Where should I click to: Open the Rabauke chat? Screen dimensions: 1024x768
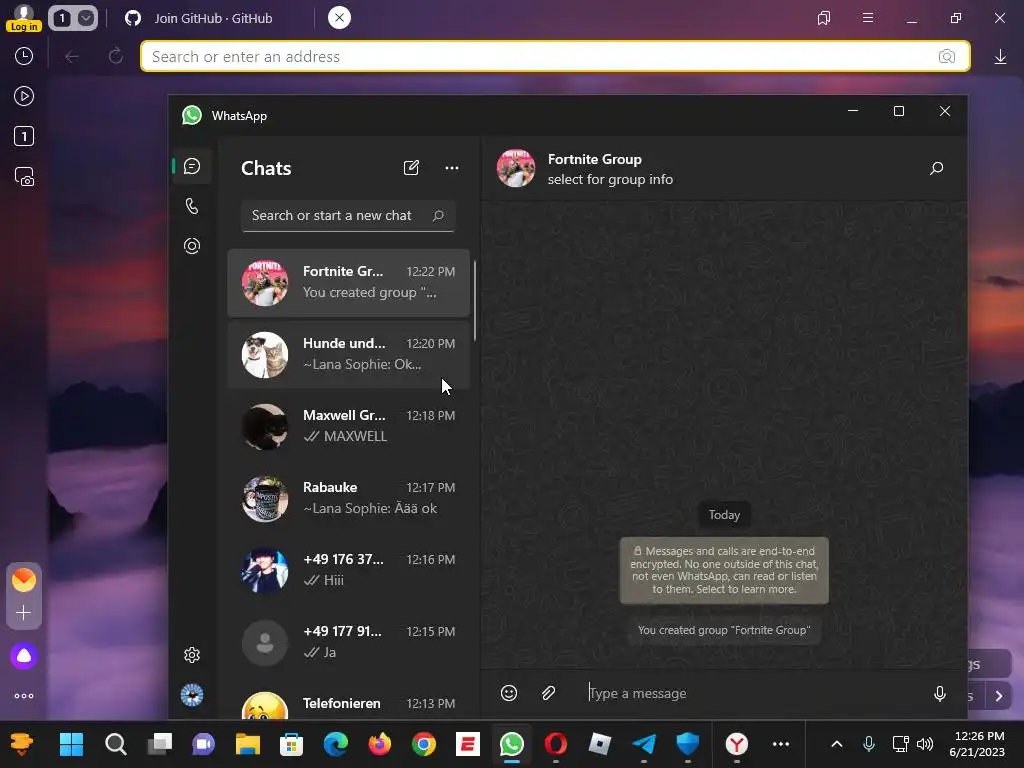(349, 498)
